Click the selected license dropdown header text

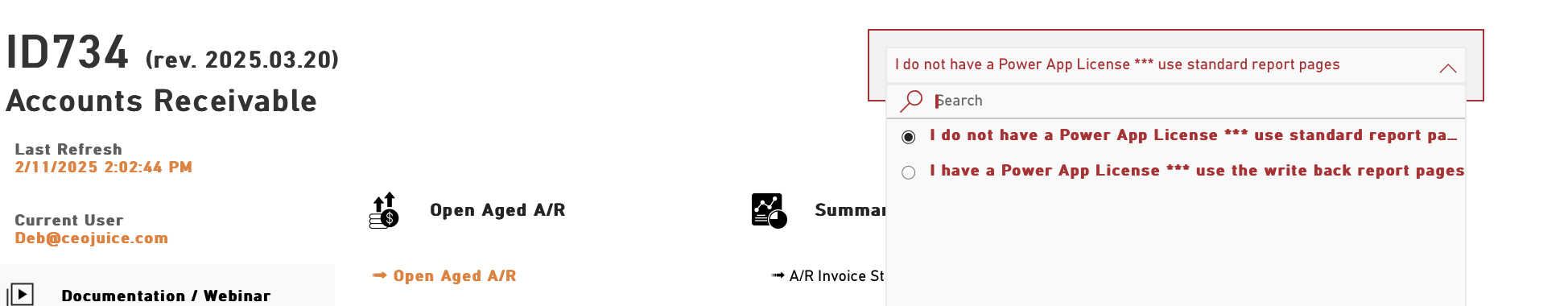(1117, 64)
